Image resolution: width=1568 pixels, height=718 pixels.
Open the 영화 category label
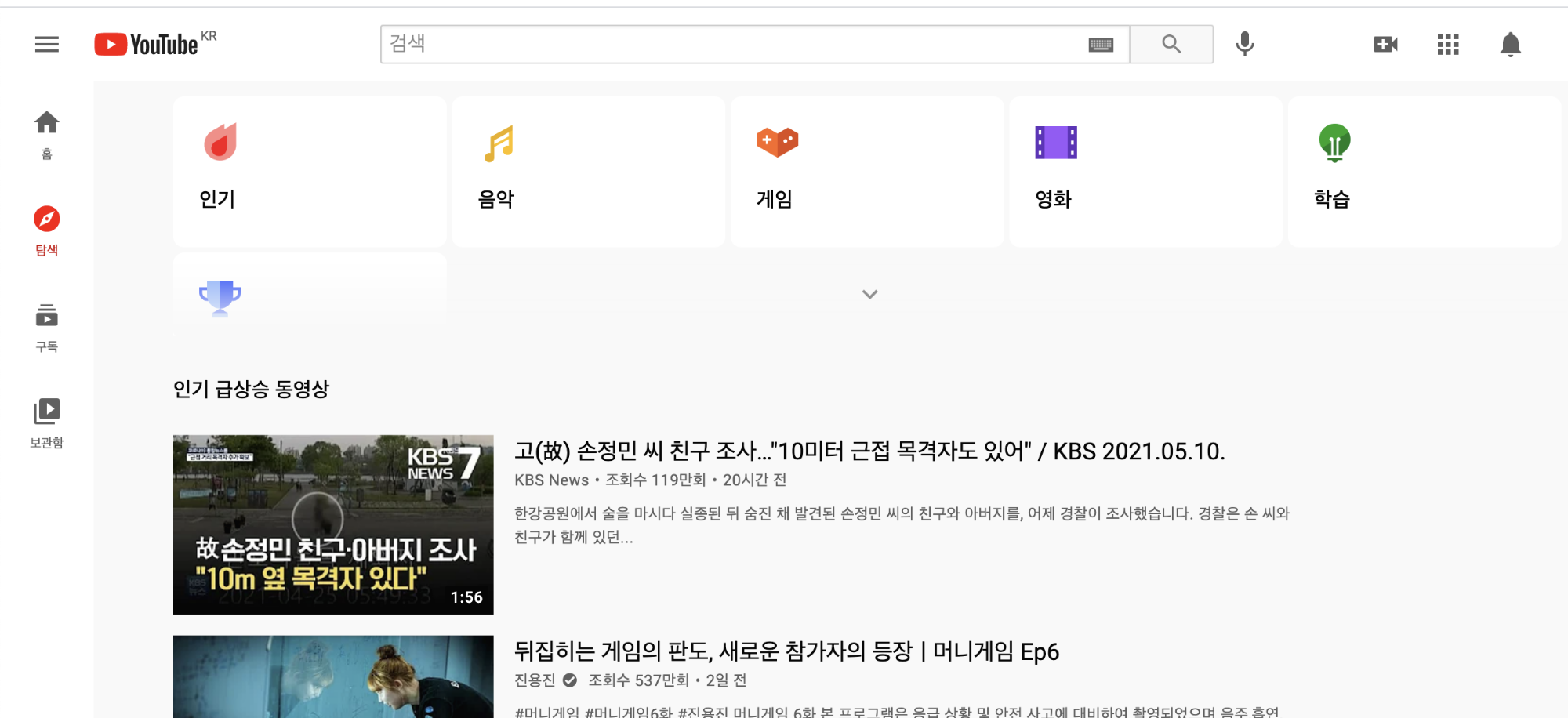[x=1053, y=199]
